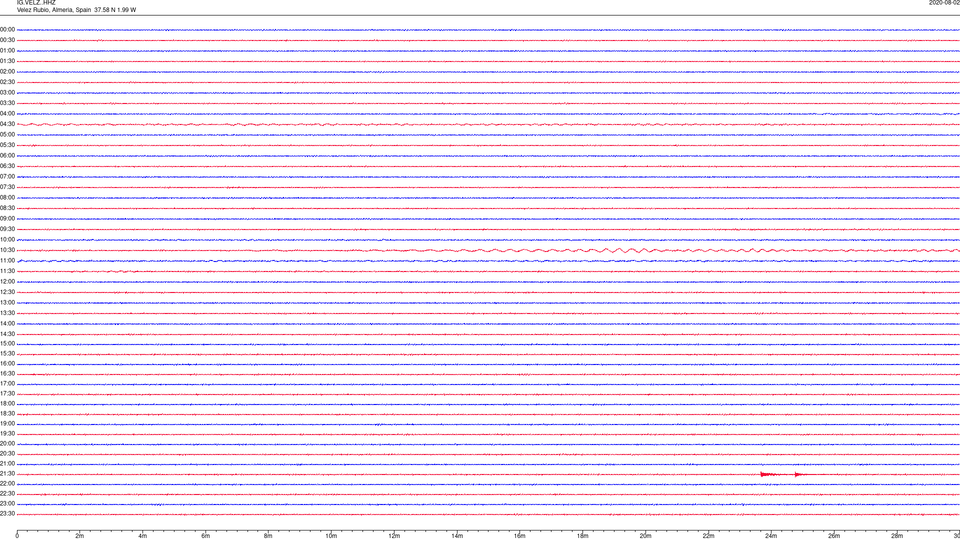Screen dimensions: 960x540
Task: Click the 18m axis tick label
Action: click(583, 536)
